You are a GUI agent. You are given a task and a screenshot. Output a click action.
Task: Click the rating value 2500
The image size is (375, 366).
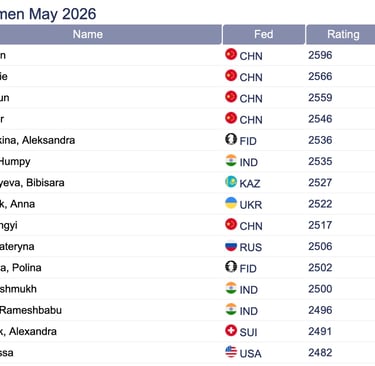tap(320, 289)
